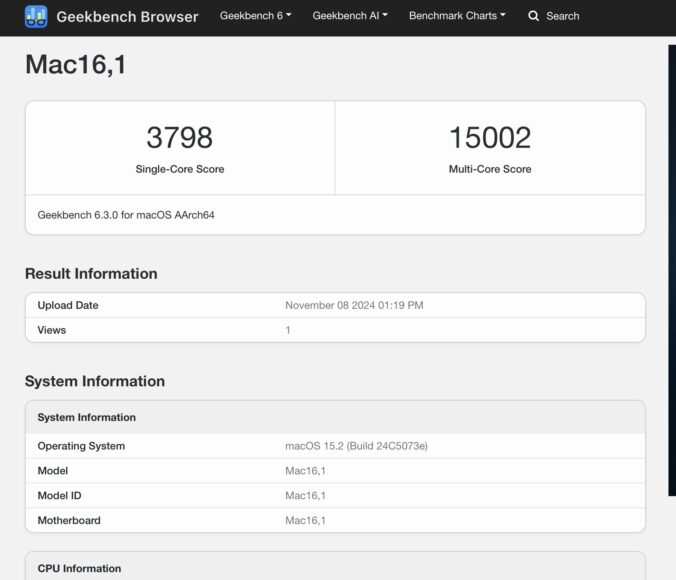
Task: Click the Multi-Core Score label
Action: 490,169
